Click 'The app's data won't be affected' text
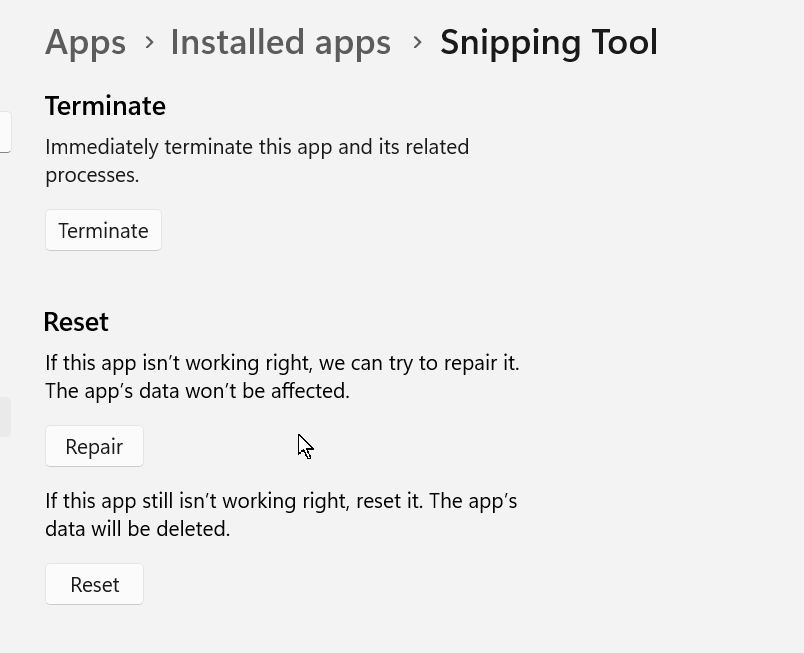The image size is (804, 653). (197, 391)
